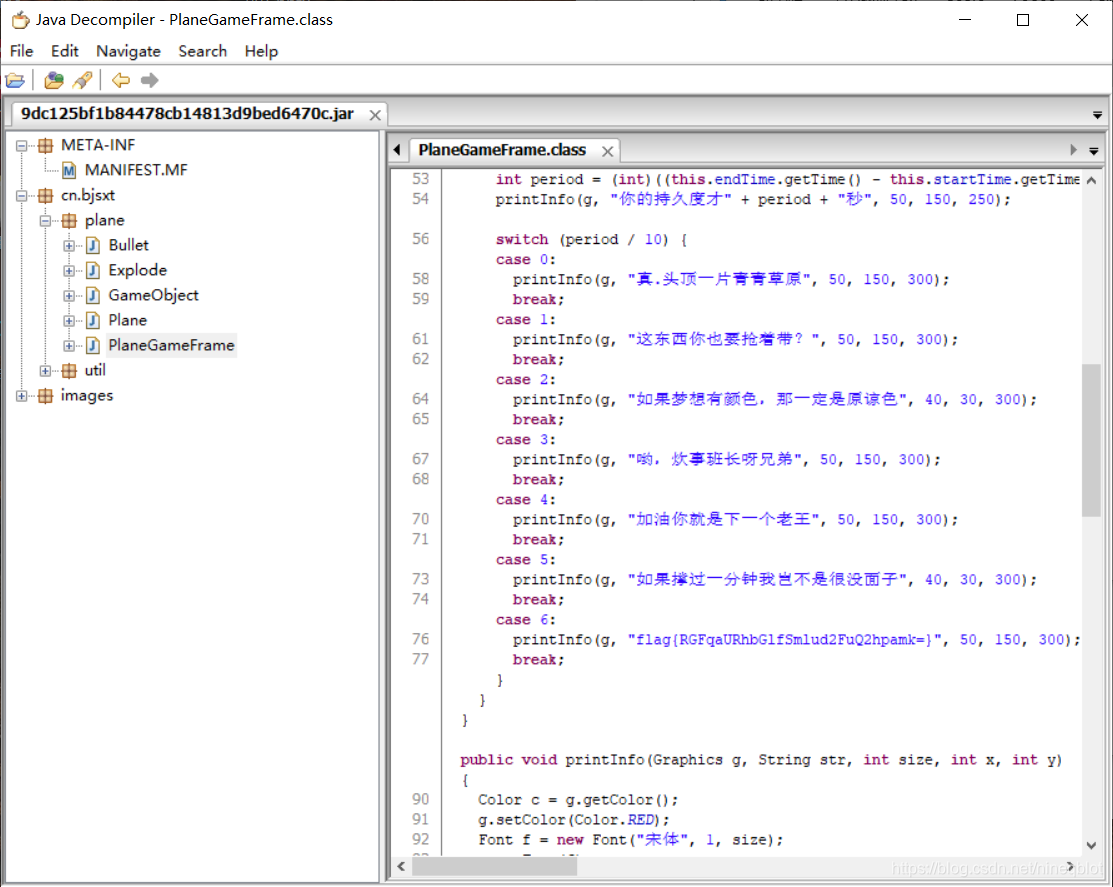Screen dimensions: 1113x887
Task: Go forward with the right arrow icon
Action: (149, 80)
